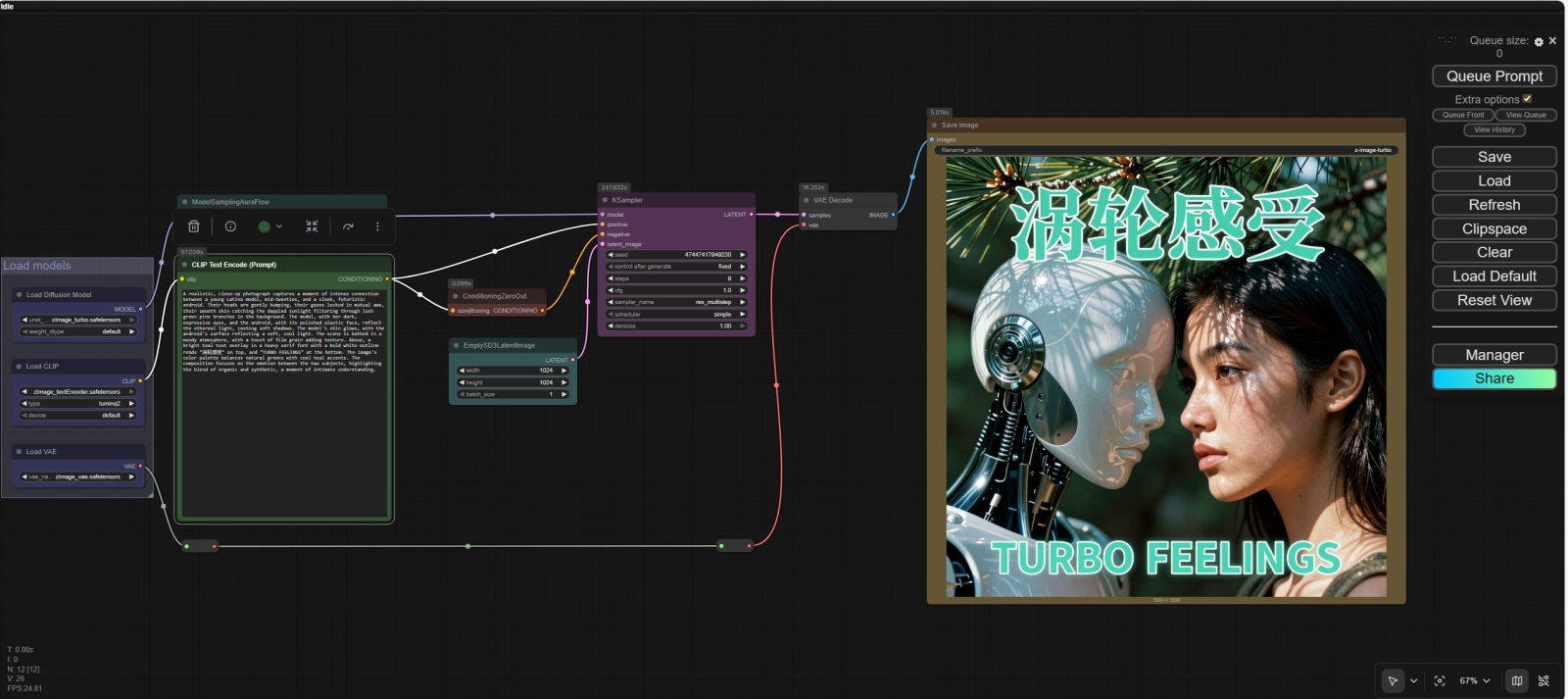Viewport: 1568px width, 699px height.
Task: Toggle link visibility icon at bottom right
Action: (x=1543, y=680)
